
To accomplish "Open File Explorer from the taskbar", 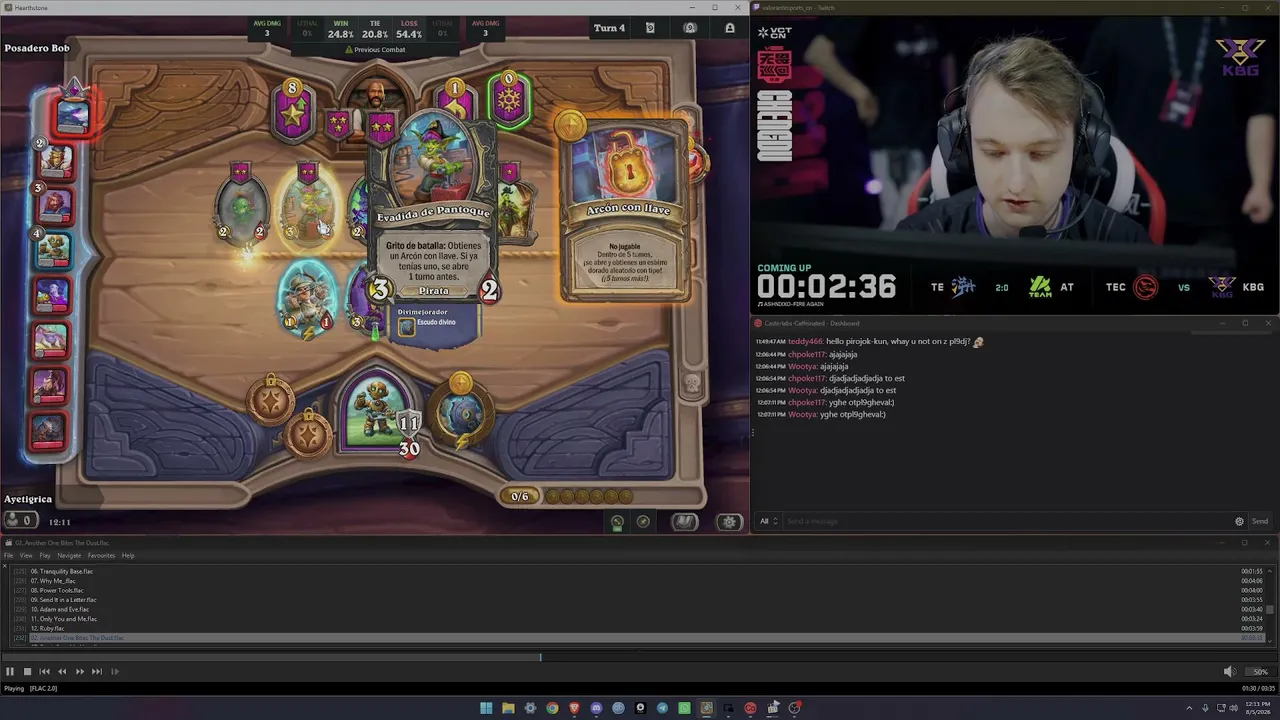I will 508,708.
